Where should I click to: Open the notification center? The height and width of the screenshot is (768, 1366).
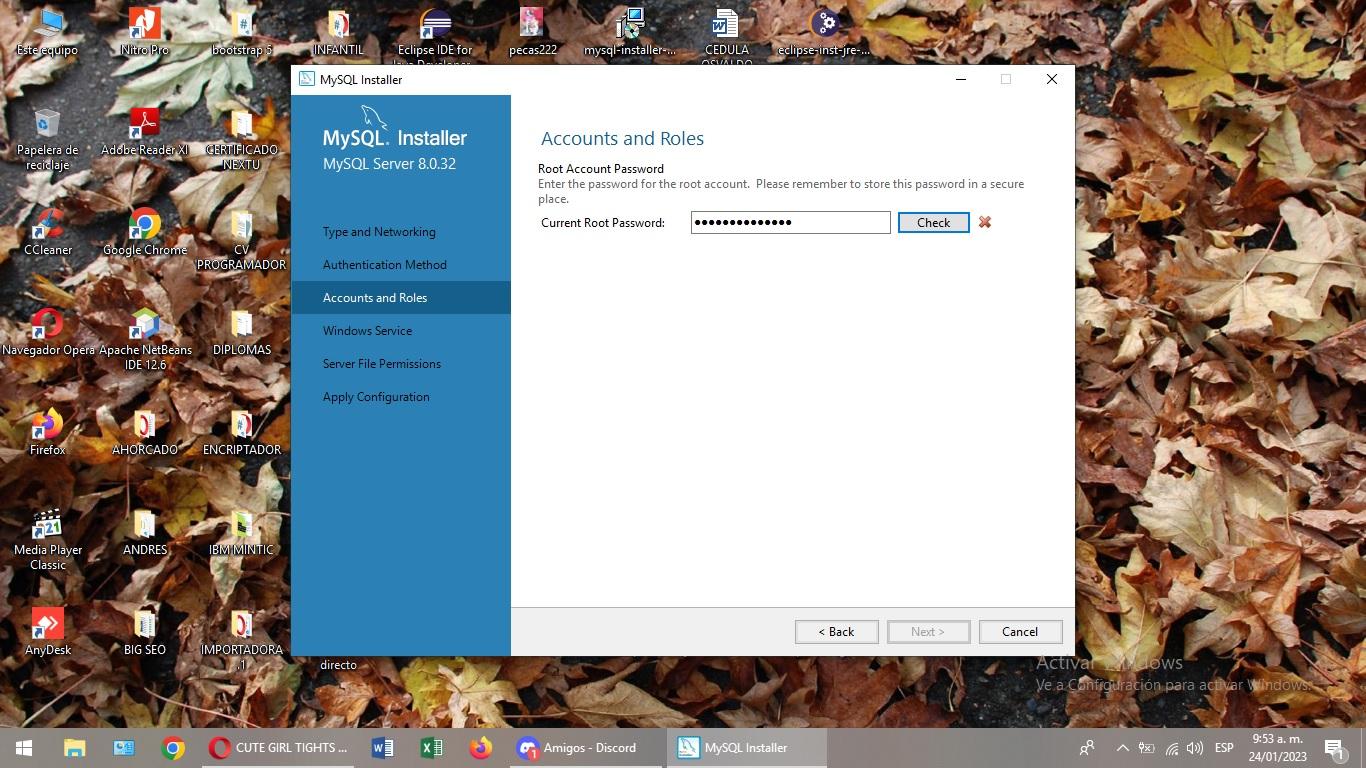pos(1335,748)
